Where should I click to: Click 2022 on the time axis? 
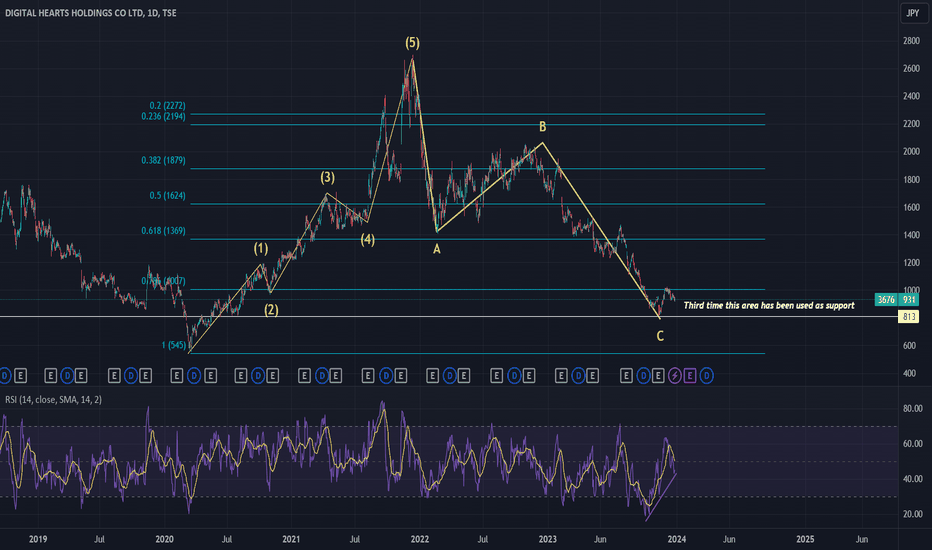point(420,539)
